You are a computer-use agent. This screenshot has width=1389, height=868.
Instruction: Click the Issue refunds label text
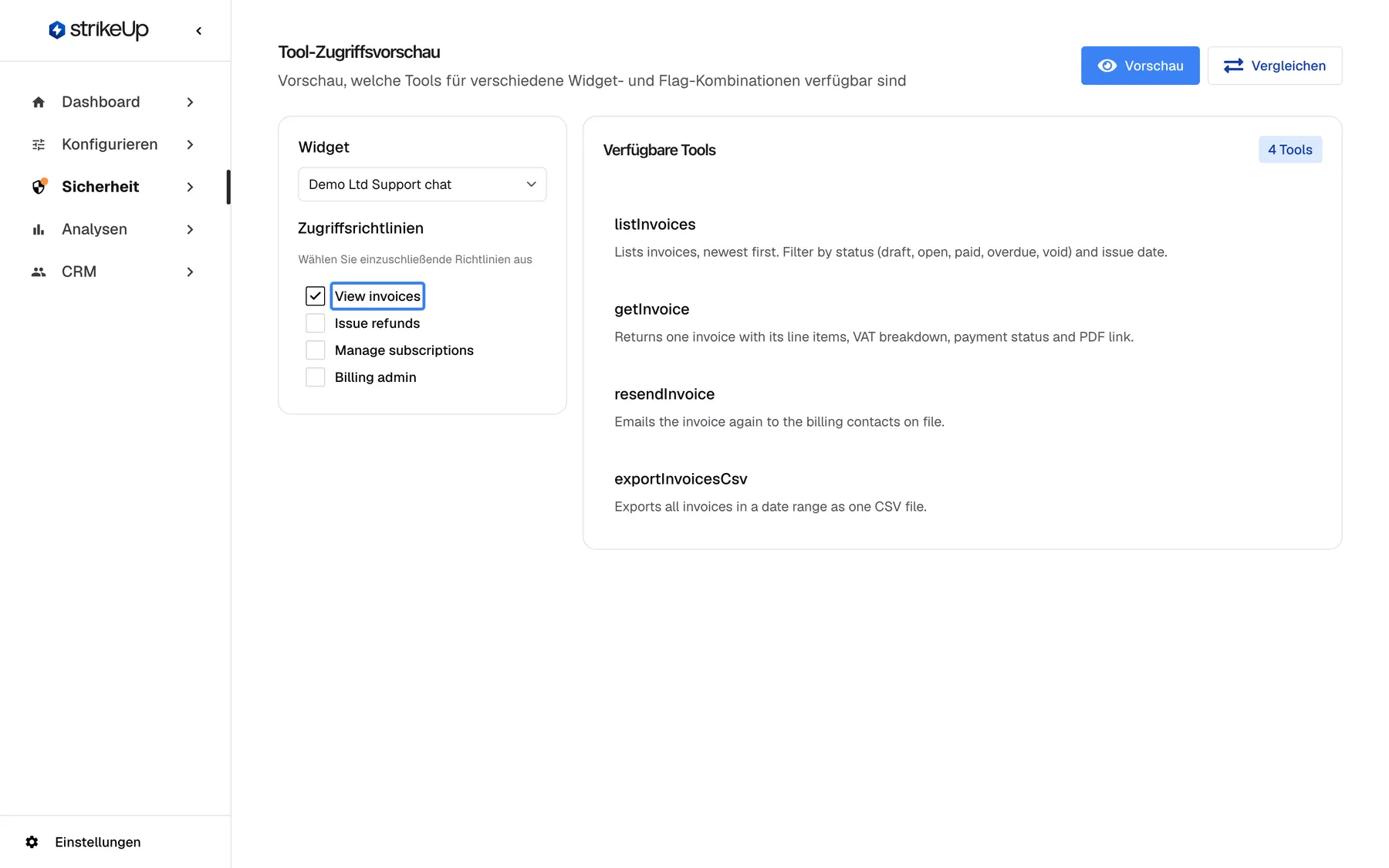point(377,323)
